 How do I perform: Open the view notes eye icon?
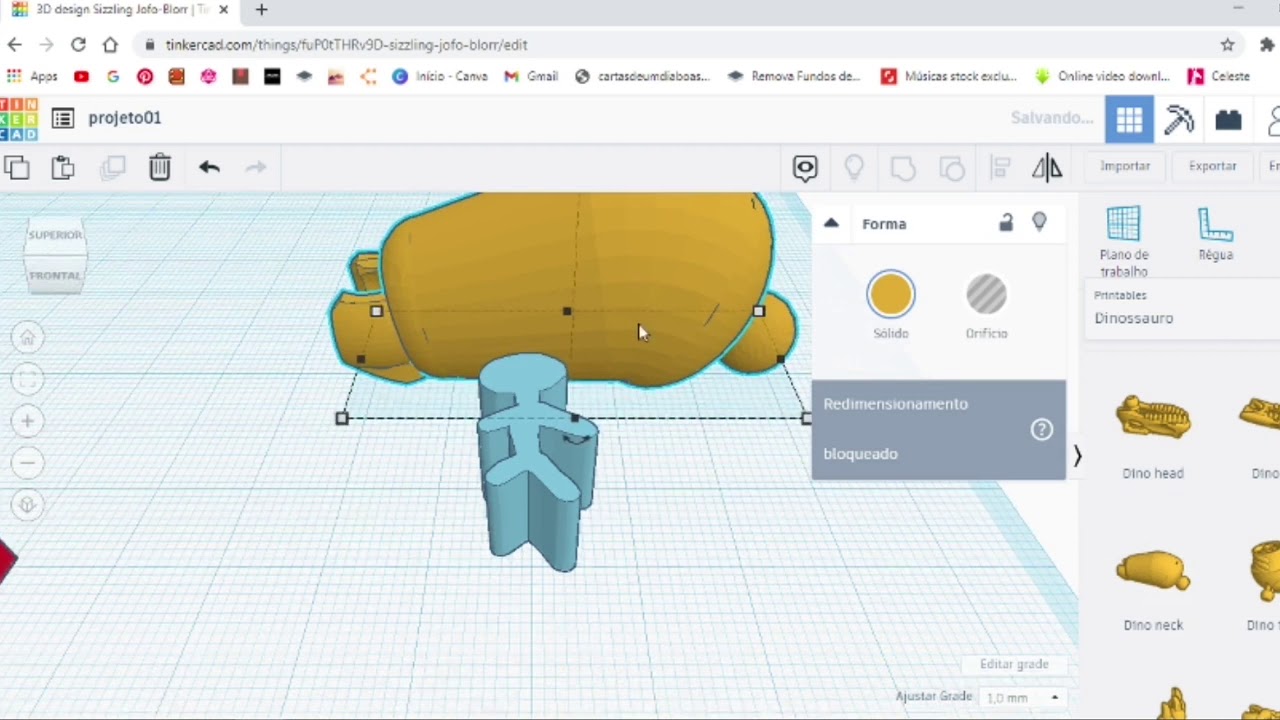(805, 168)
